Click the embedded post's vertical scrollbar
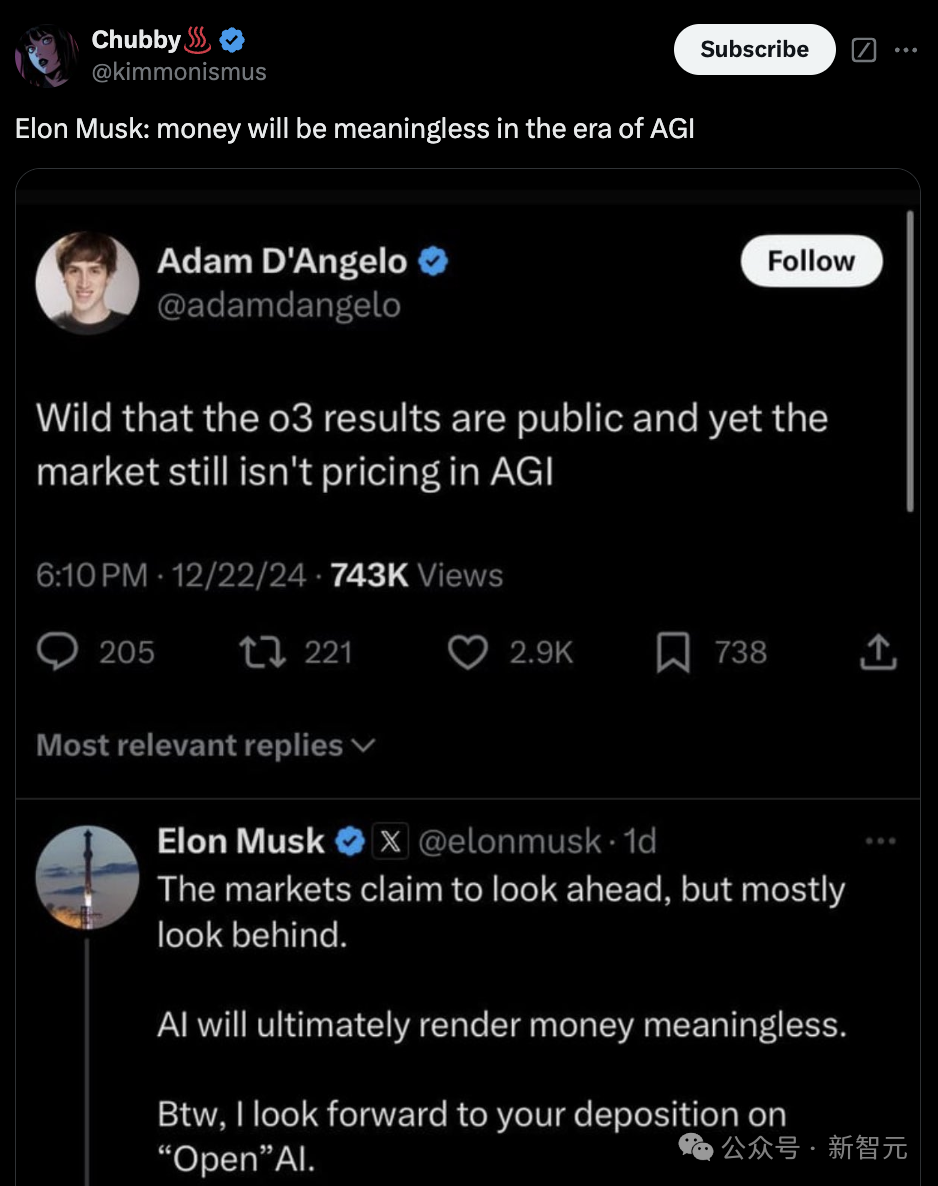This screenshot has width=938, height=1186. click(x=910, y=362)
